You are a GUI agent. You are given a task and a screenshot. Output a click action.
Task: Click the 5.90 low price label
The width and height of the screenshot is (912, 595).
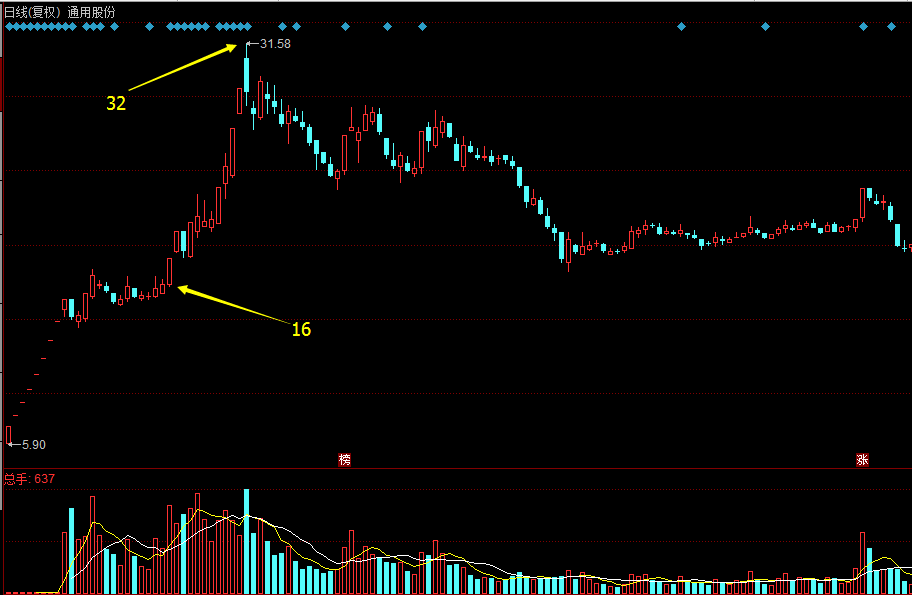[x=34, y=444]
